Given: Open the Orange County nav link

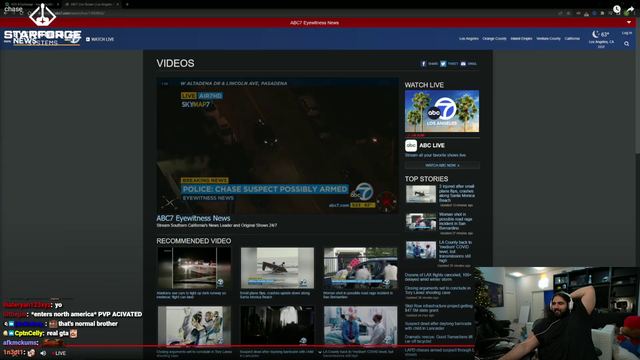Looking at the screenshot, I should tap(494, 39).
